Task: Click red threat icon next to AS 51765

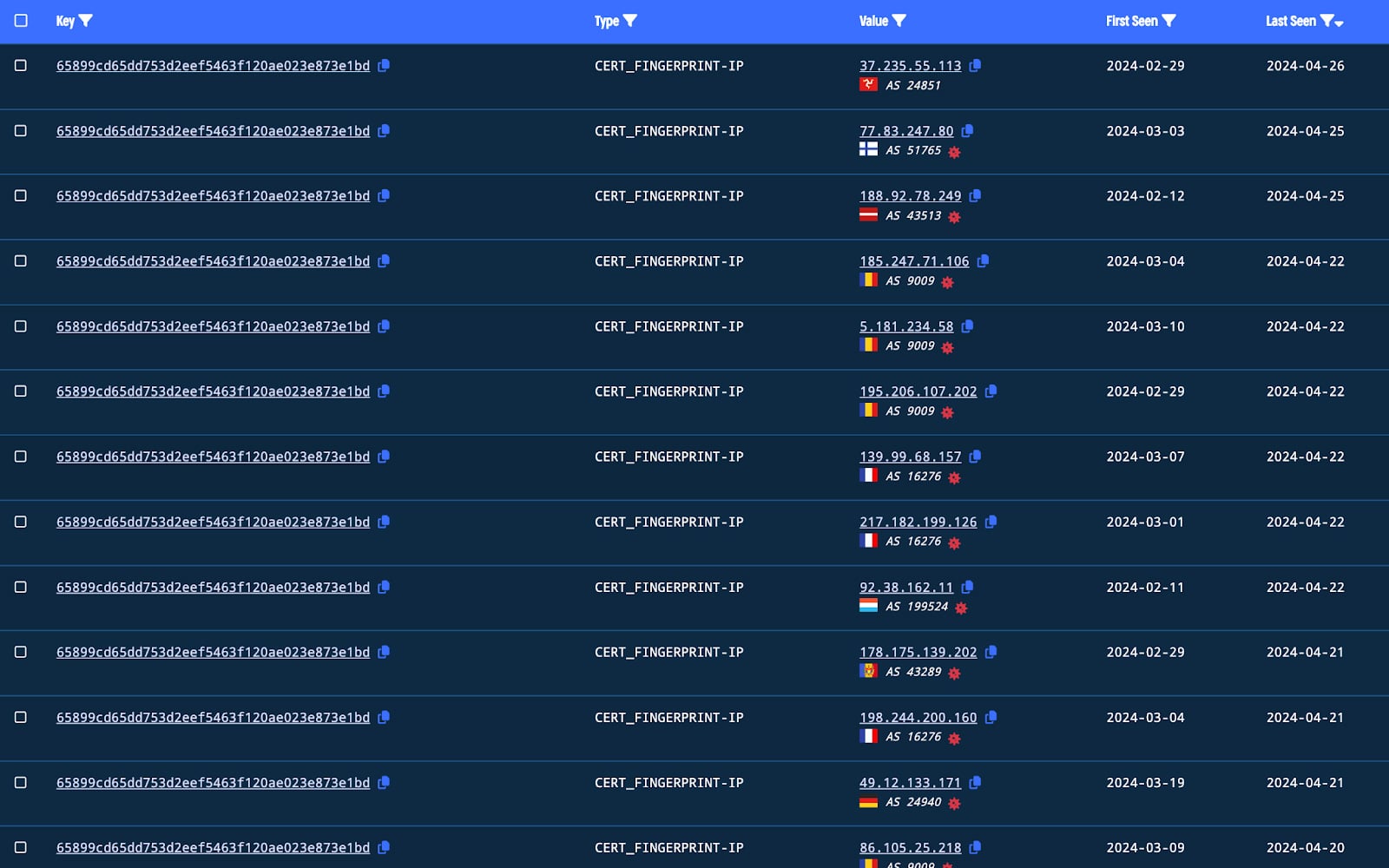Action: (954, 152)
